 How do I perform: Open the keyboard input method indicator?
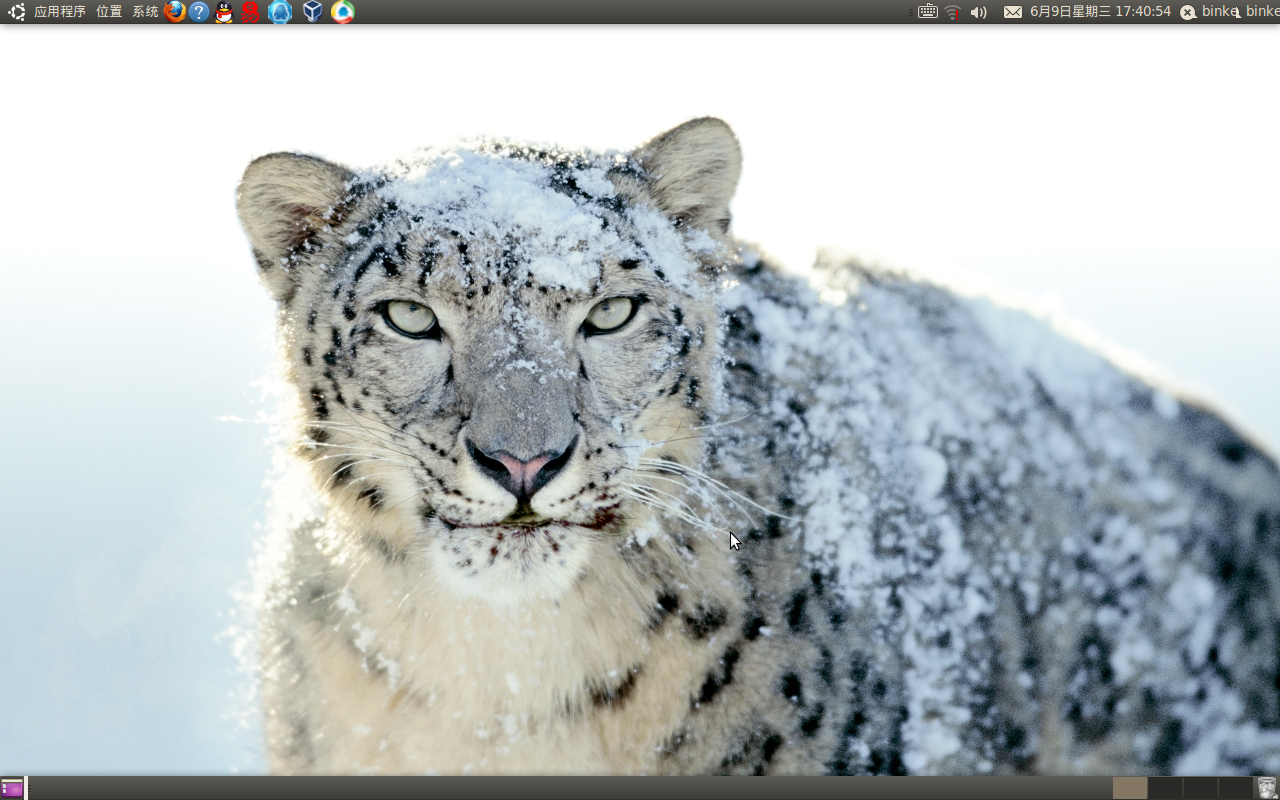928,12
